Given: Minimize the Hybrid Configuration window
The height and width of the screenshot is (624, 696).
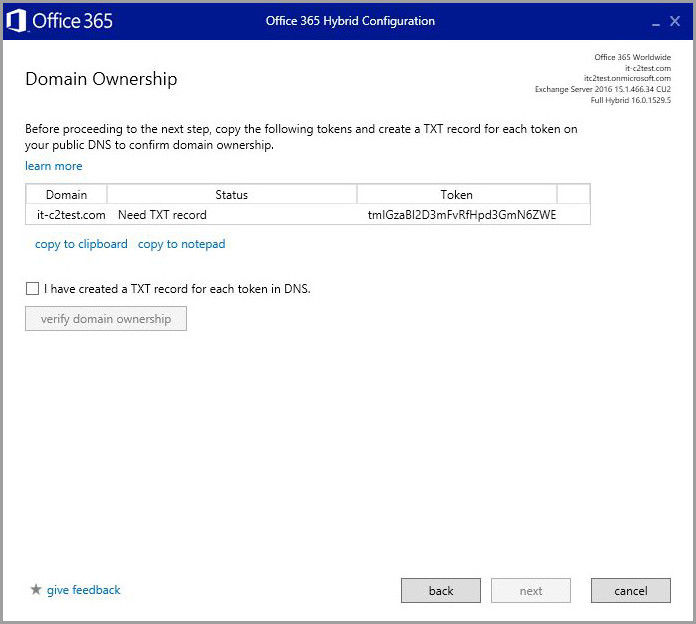Looking at the screenshot, I should point(656,23).
